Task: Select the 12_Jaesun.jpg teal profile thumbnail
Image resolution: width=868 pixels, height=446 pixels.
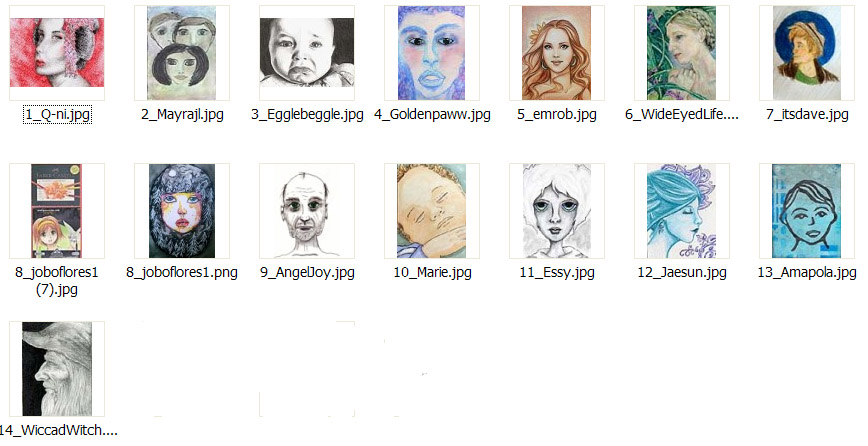Action: (x=681, y=211)
